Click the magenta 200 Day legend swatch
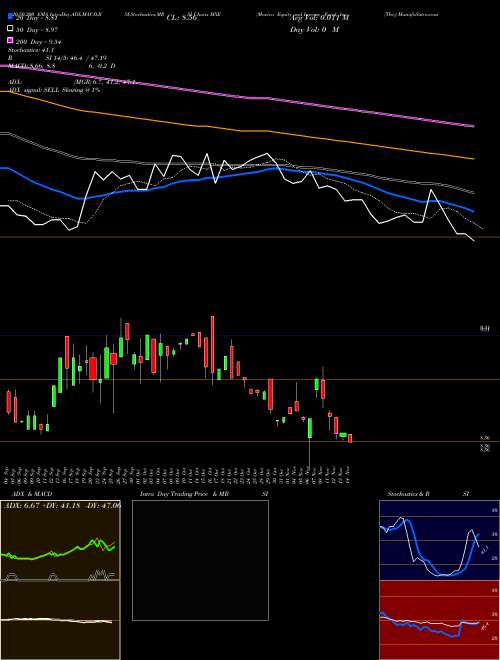The width and height of the screenshot is (500, 660). click(x=10, y=41)
